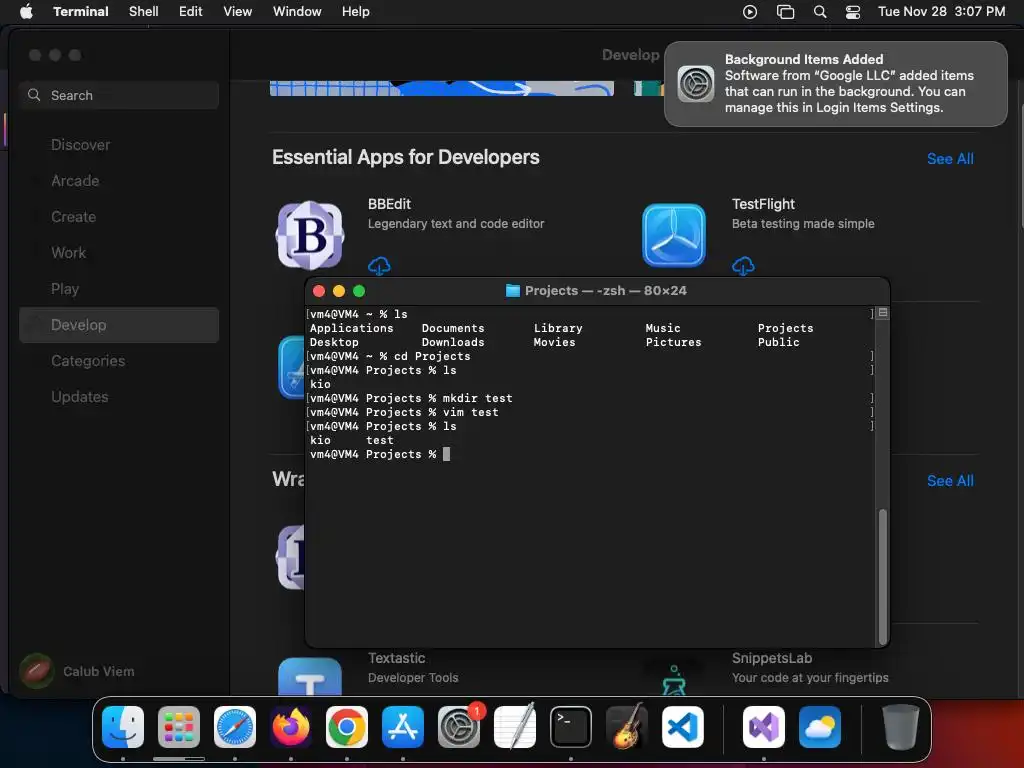The width and height of the screenshot is (1024, 768).
Task: Open the Shell menu
Action: [x=144, y=11]
